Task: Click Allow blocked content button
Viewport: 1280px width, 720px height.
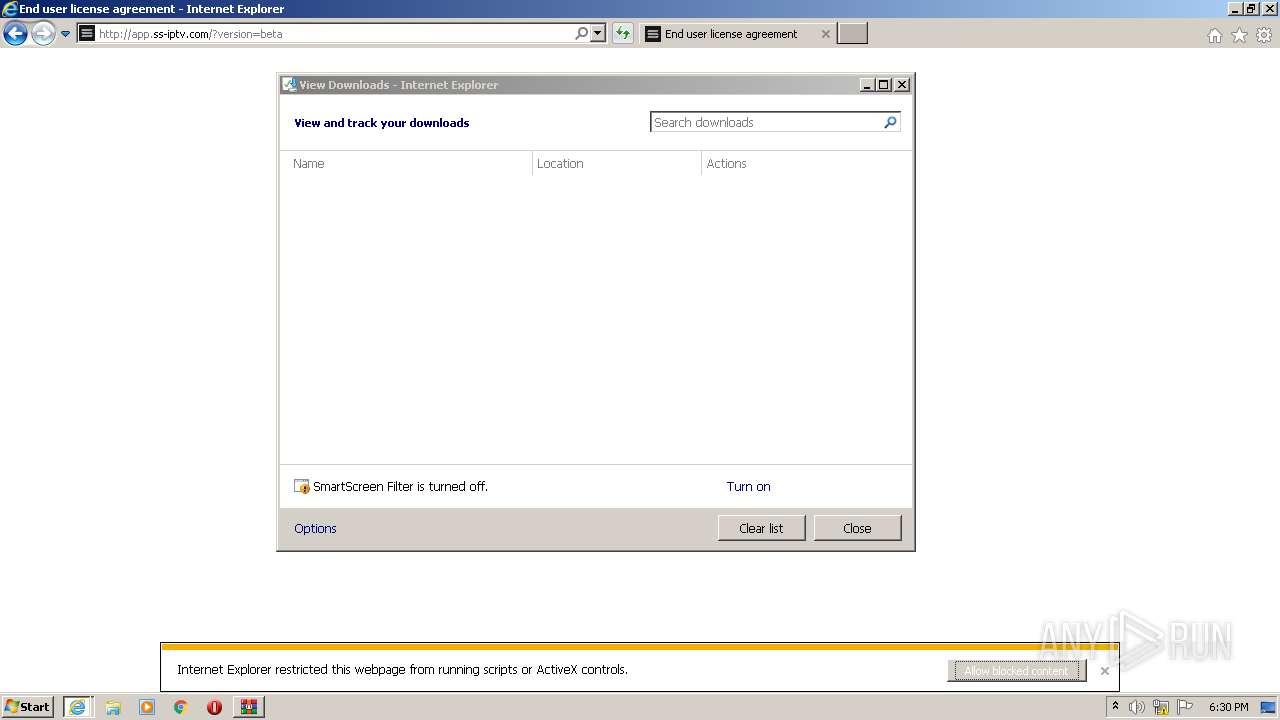Action: (1017, 671)
